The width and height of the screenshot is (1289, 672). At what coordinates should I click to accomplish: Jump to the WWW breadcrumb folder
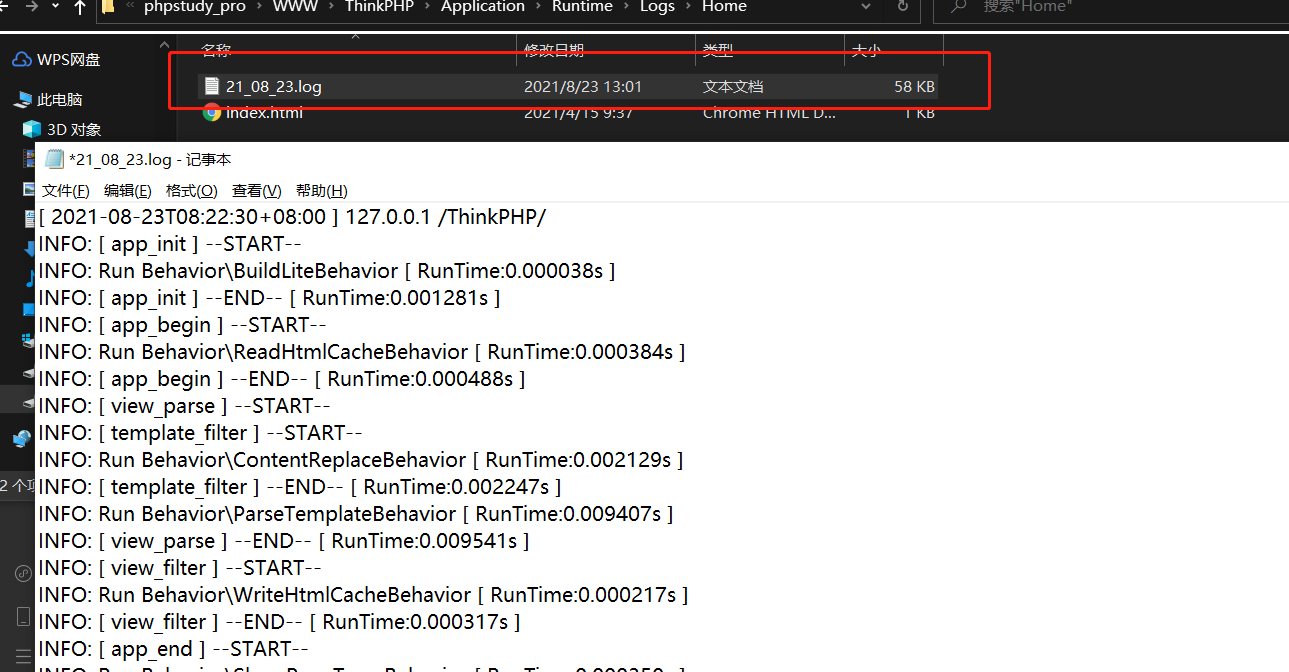295,6
